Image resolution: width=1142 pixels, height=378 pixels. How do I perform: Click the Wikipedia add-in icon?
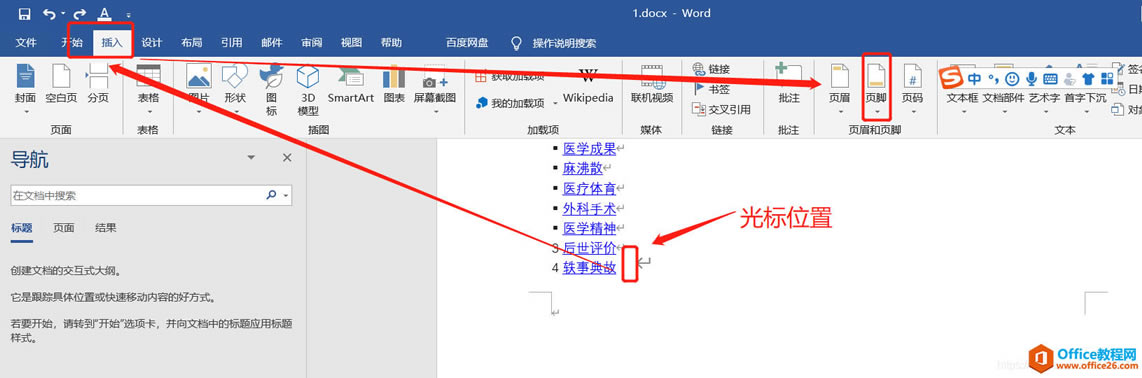tap(588, 76)
